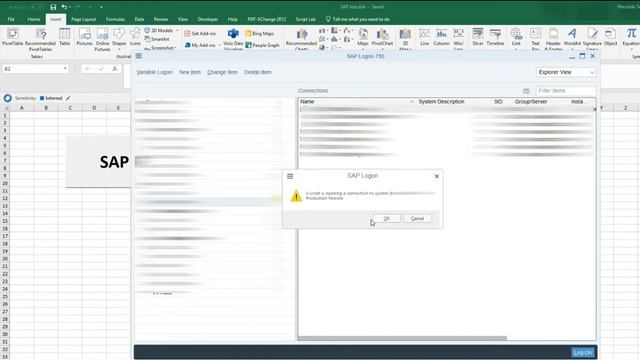640x360 pixels.
Task: Switch to the Formulas tab
Action: tap(115, 19)
